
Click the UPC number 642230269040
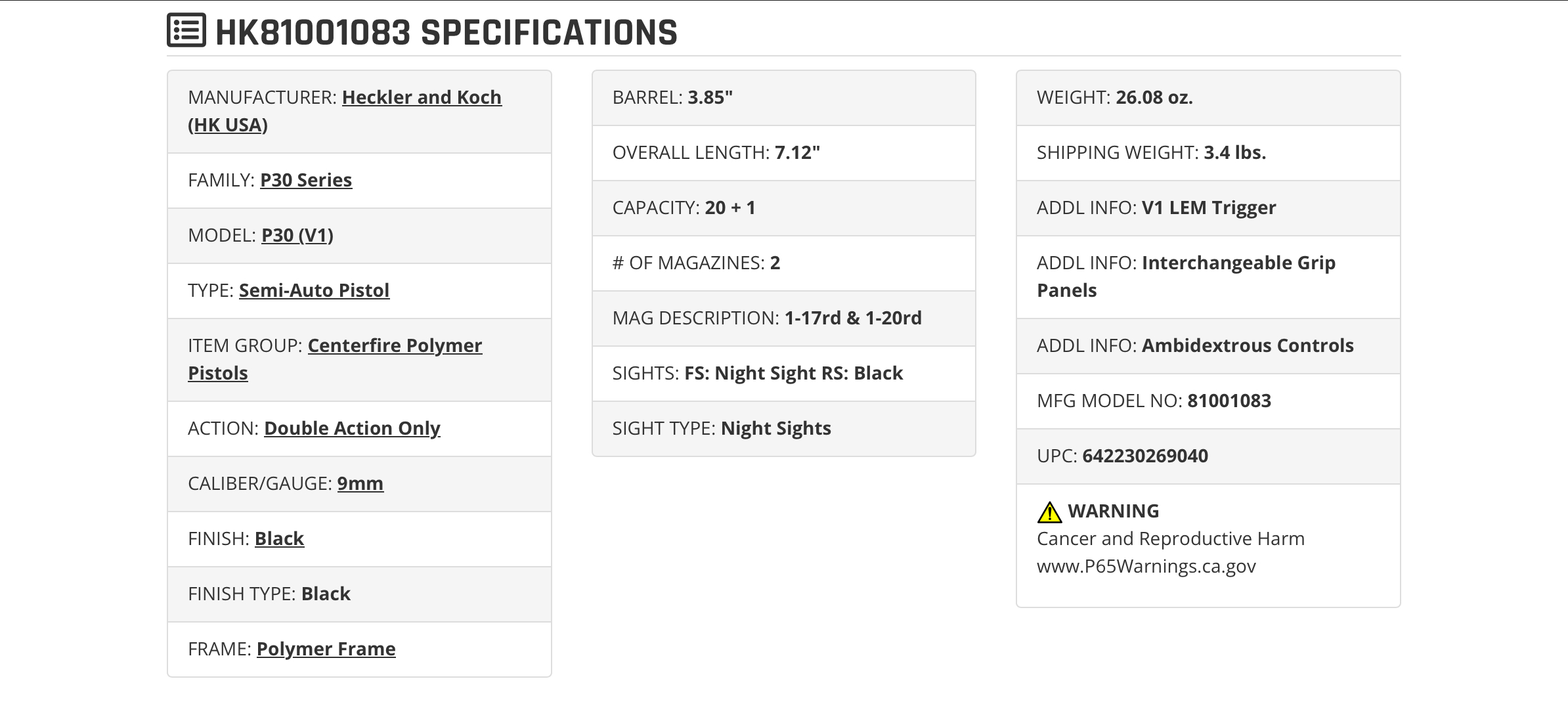1144,456
